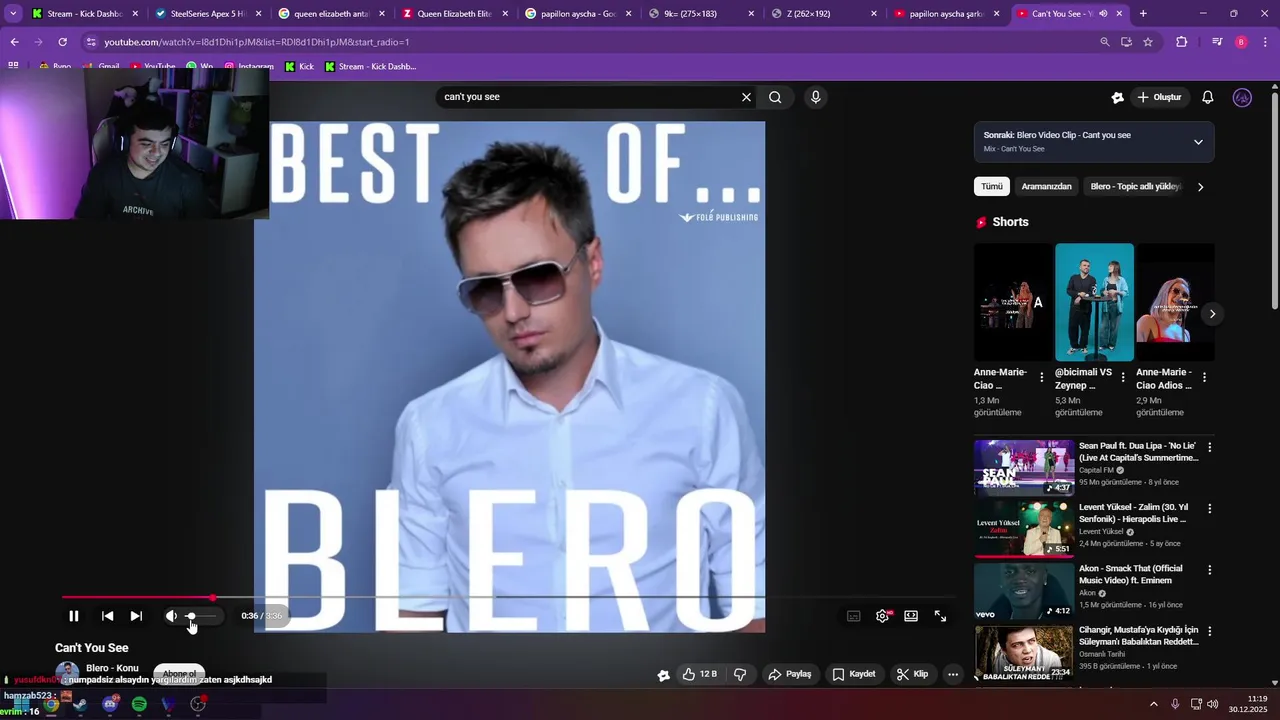
Task: Open the Levent Yüksel - Zalim video title
Action: pyautogui.click(x=1133, y=513)
